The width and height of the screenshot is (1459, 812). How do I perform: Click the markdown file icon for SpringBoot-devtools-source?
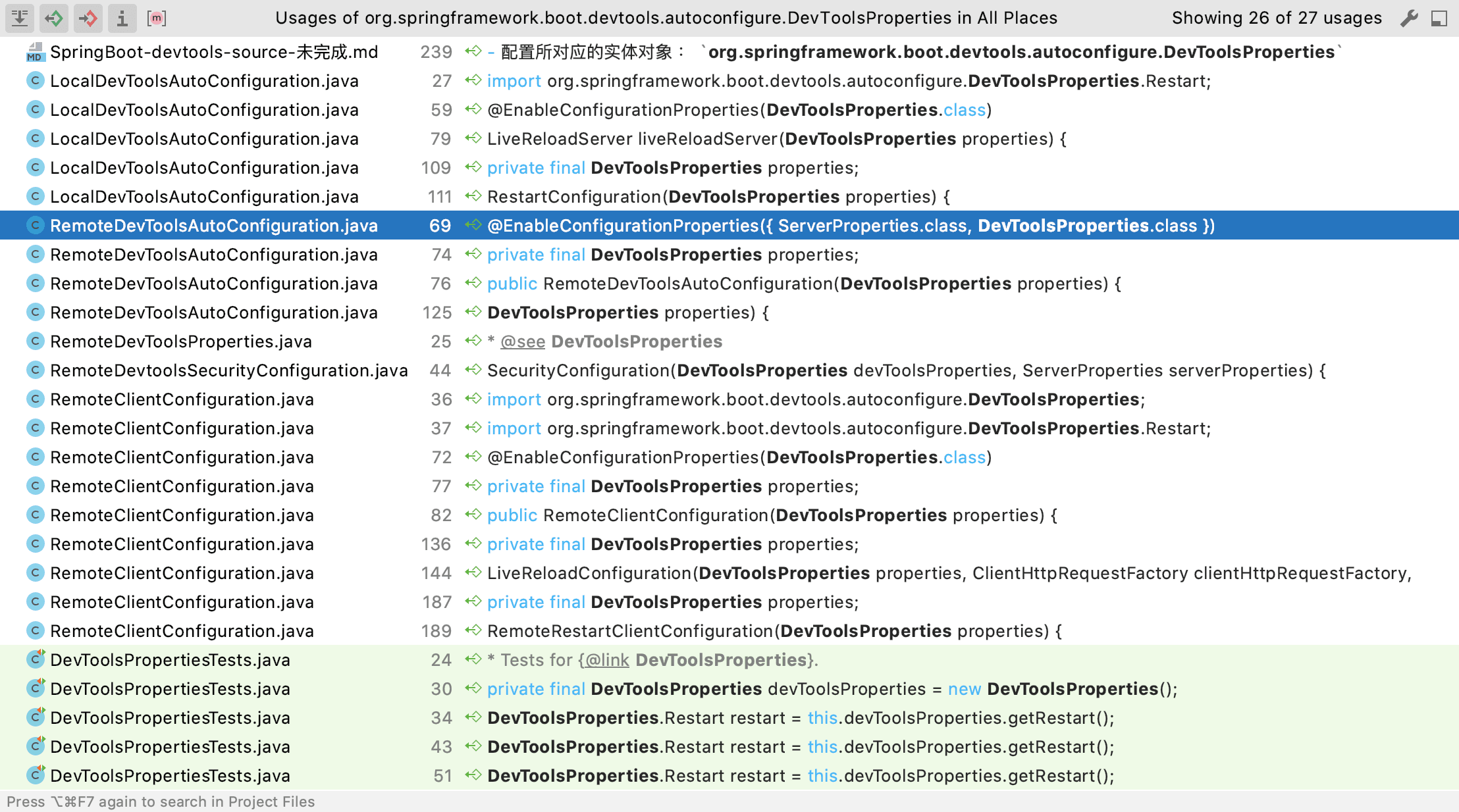point(35,52)
